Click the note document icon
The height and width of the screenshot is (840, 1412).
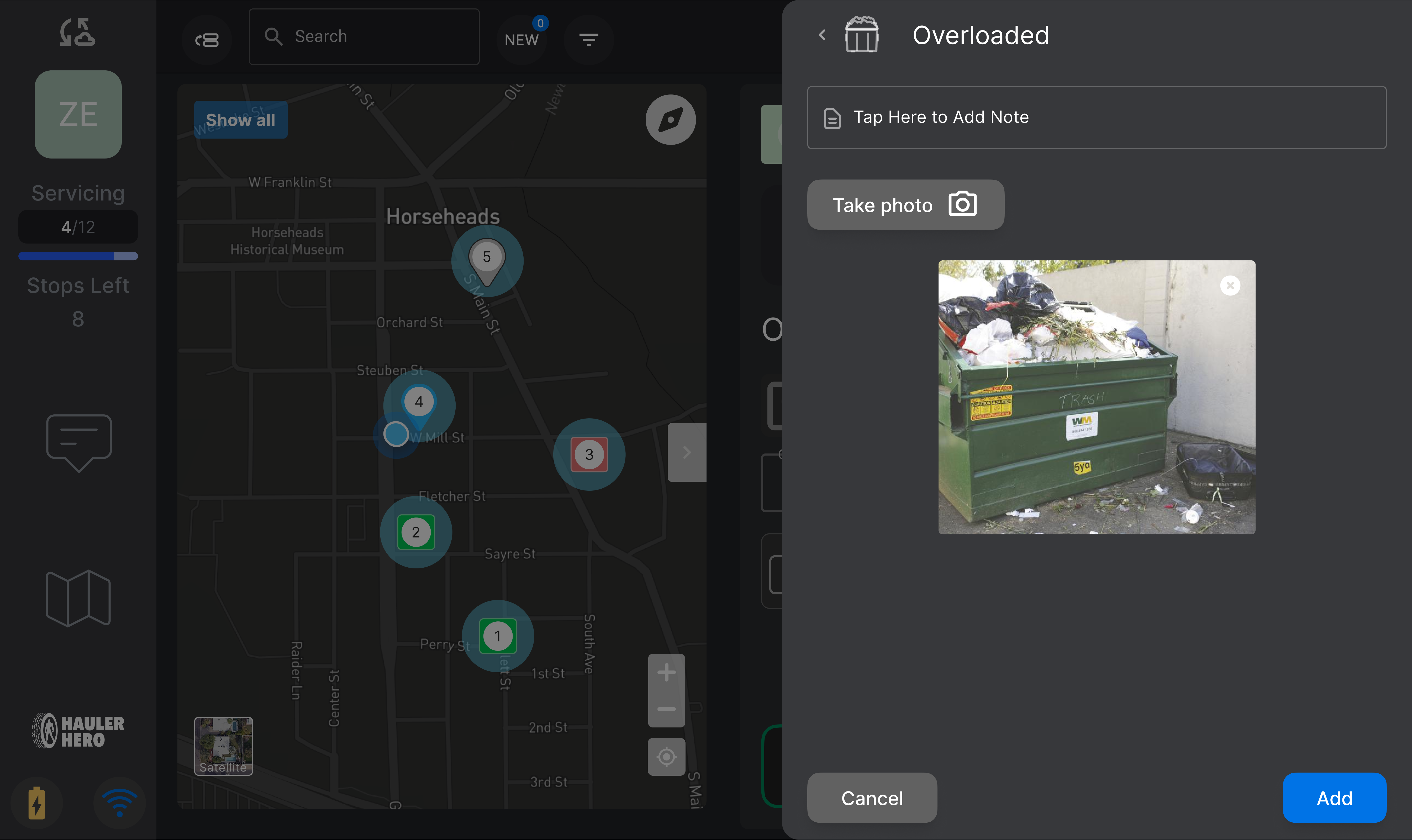point(832,118)
